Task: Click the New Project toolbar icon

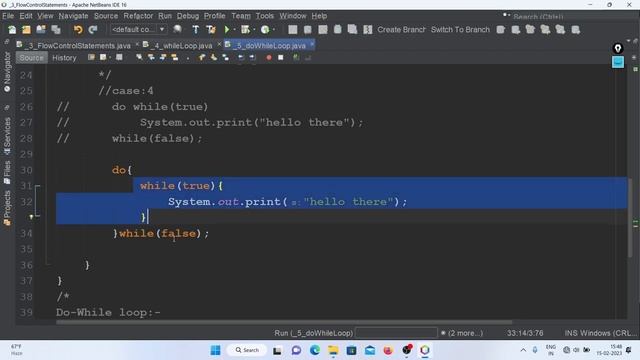Action: [x=27, y=29]
